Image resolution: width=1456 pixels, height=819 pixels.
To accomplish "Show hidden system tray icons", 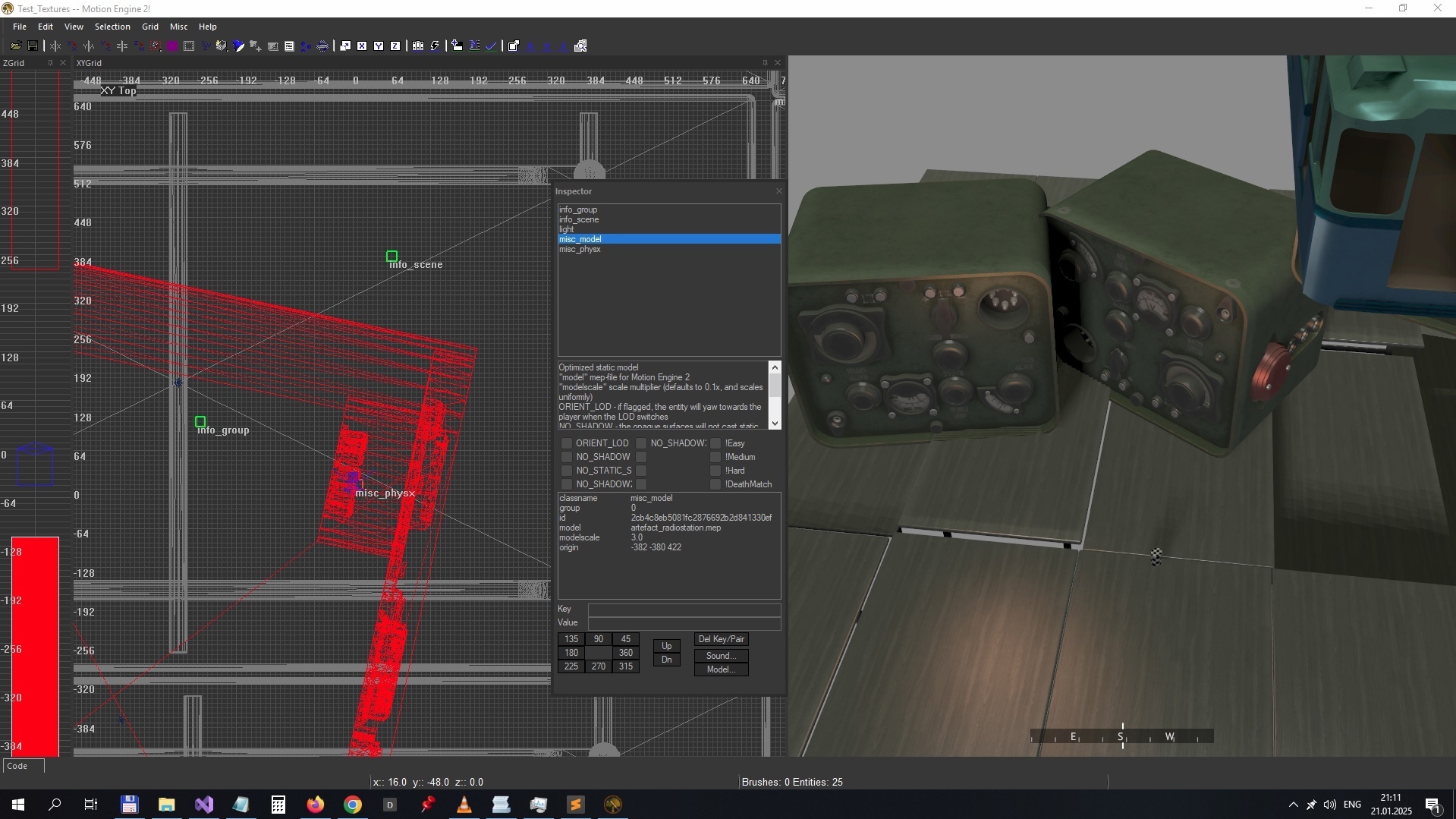I will tap(1293, 805).
